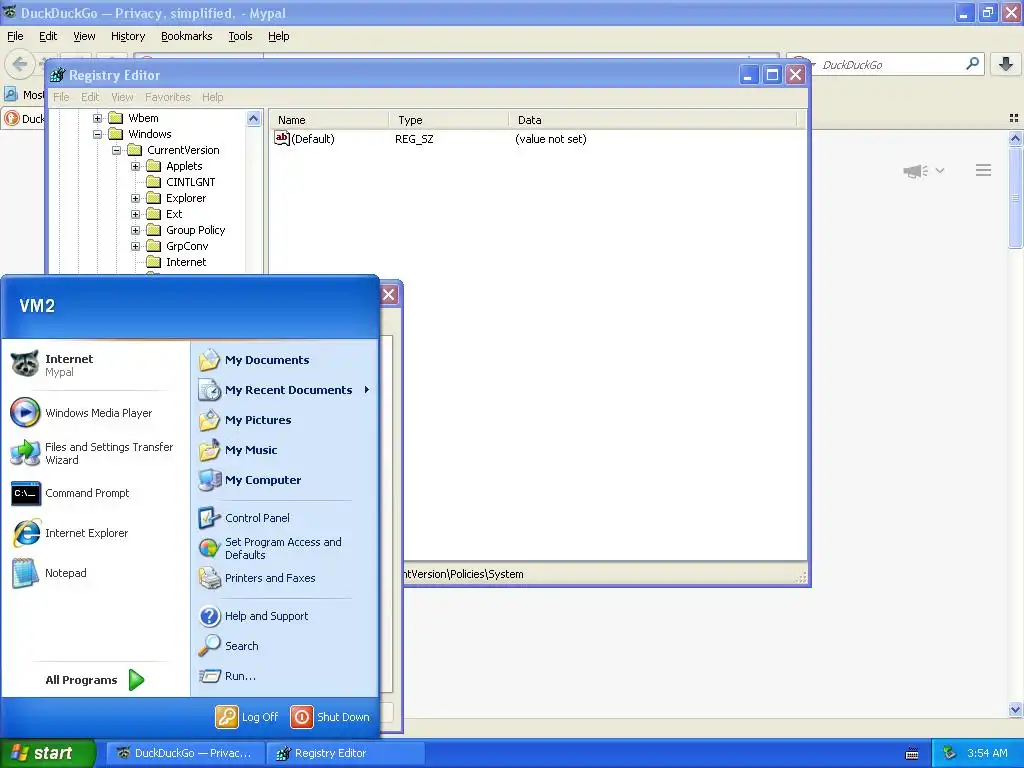Open Mypal Tools menu
The image size is (1024, 768).
coord(240,36)
